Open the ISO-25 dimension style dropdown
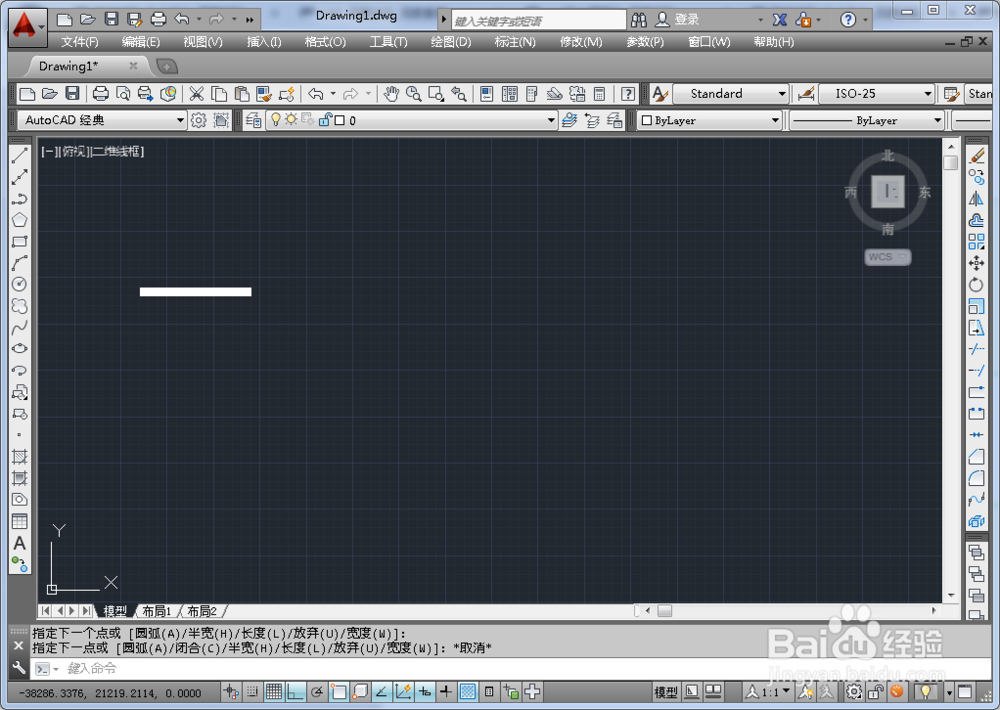Viewport: 1000px width, 710px height. [876, 94]
